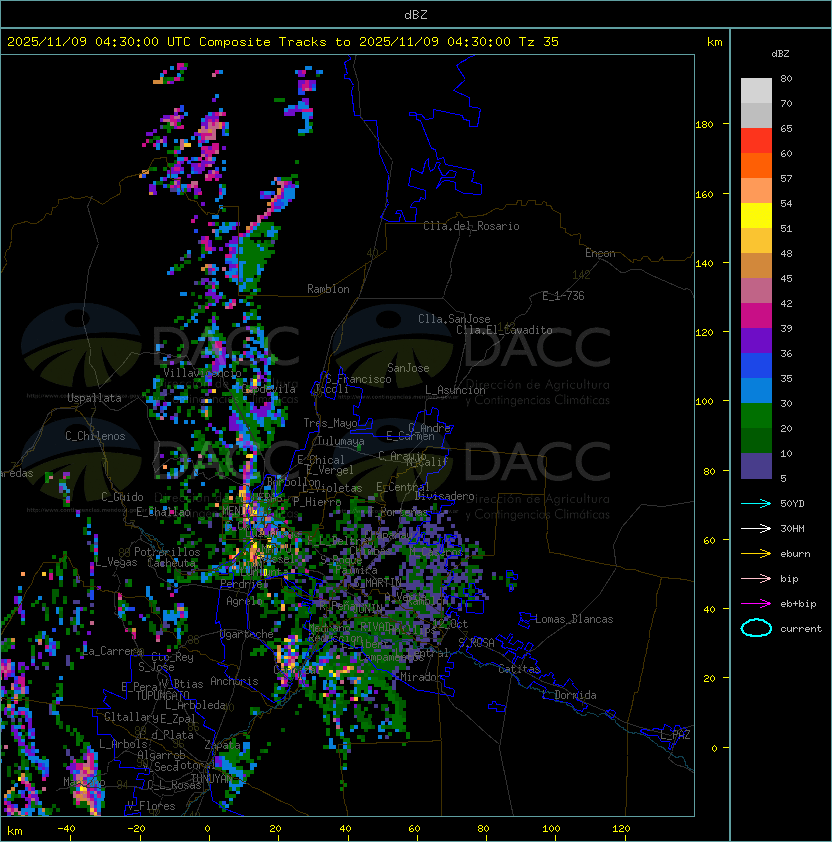The image size is (832, 842).
Task: Click the 'dBZ' title at the top center
Action: pyautogui.click(x=416, y=14)
